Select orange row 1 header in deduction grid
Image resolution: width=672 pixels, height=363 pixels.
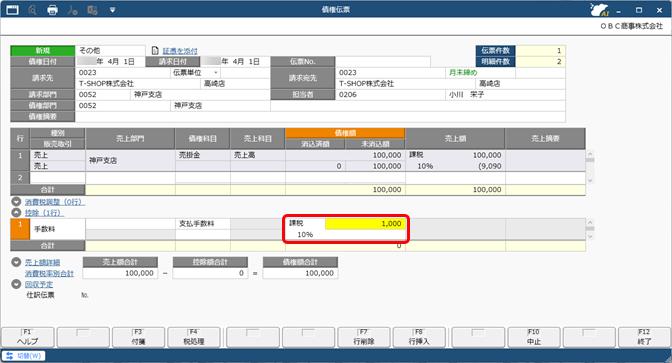[x=20, y=229]
